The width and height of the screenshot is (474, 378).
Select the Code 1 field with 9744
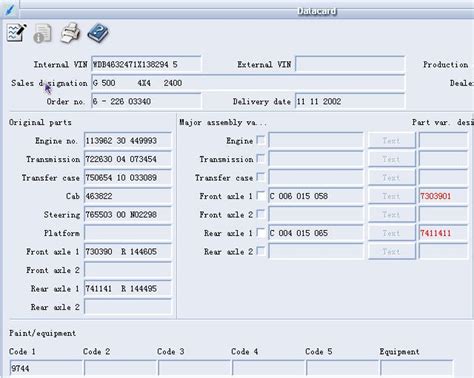(x=46, y=368)
